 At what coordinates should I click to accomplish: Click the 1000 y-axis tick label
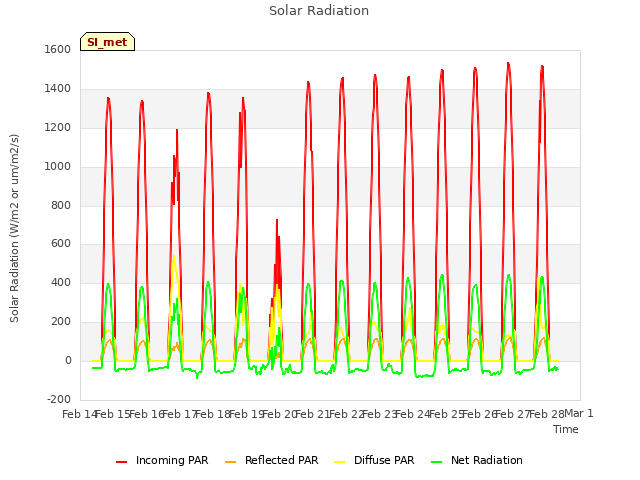[58, 166]
